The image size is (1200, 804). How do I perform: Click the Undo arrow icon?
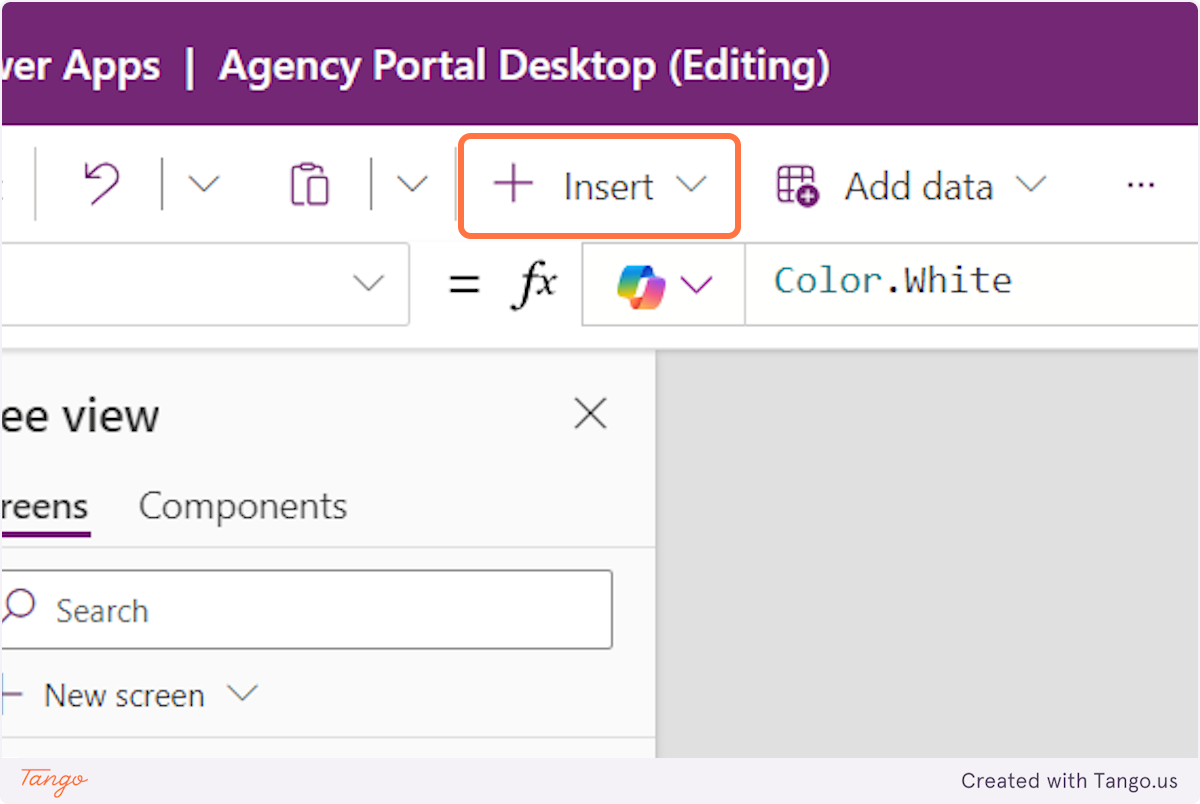101,186
